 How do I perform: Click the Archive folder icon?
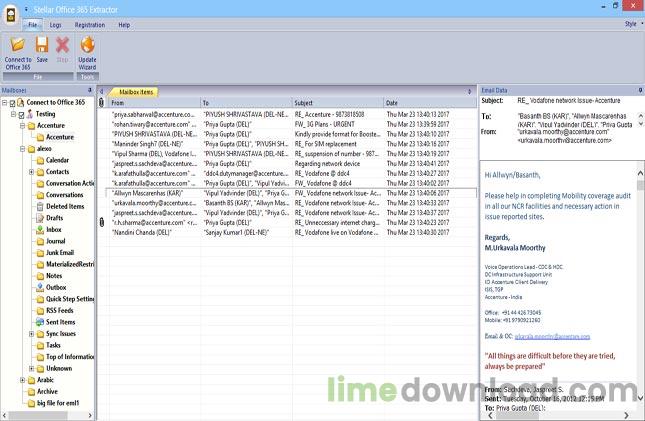pos(31,391)
